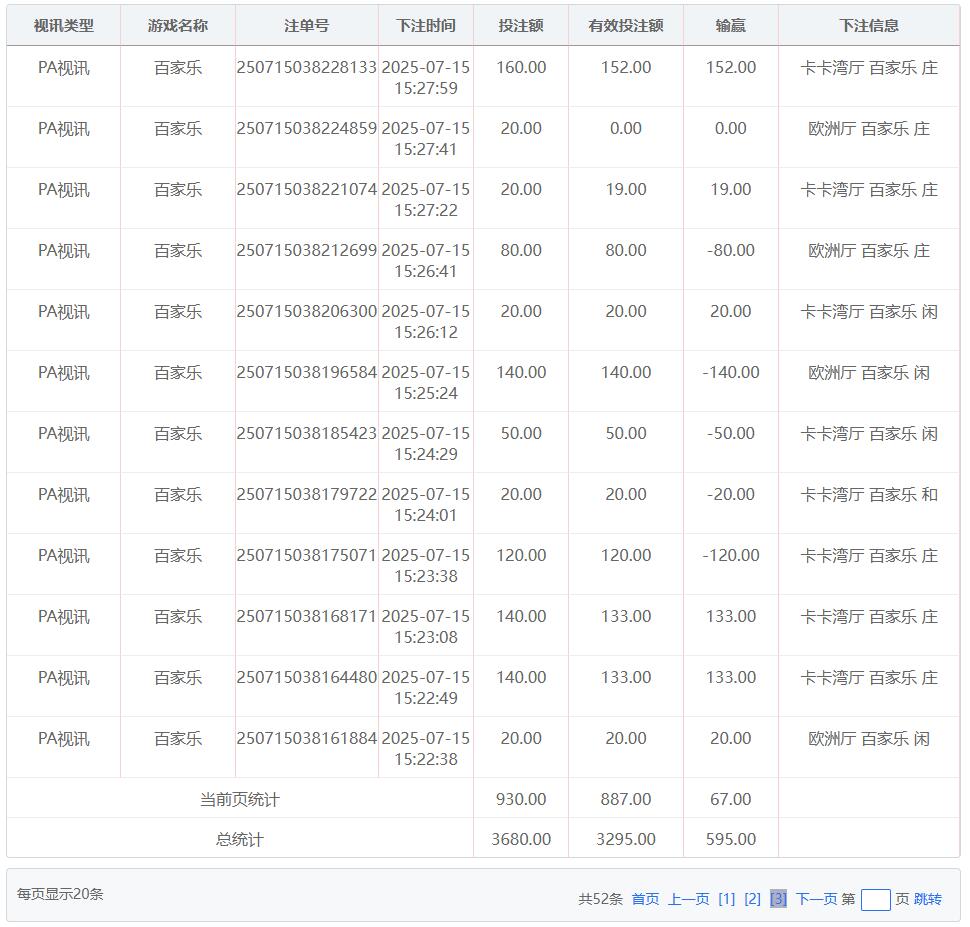
Task: Click the 游戏名称 column header
Action: click(x=178, y=26)
